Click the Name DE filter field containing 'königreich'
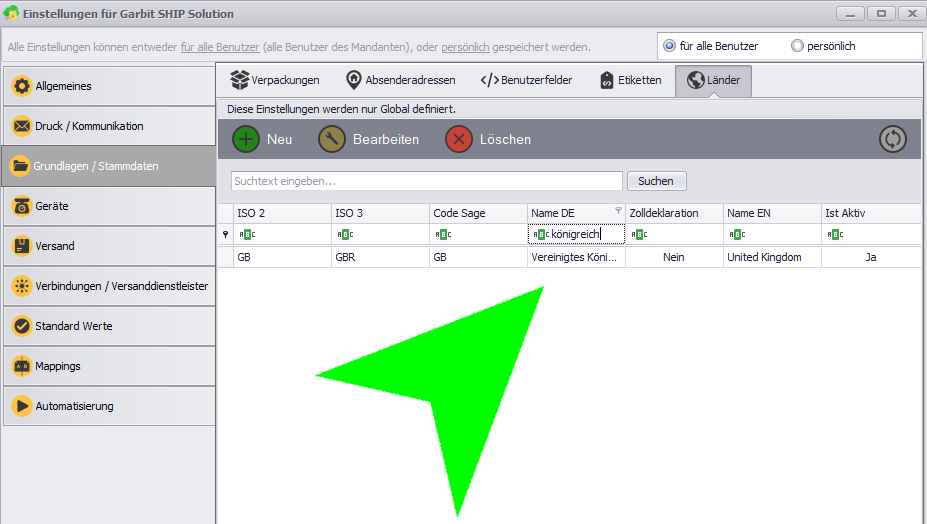Image resolution: width=927 pixels, height=524 pixels. point(576,234)
